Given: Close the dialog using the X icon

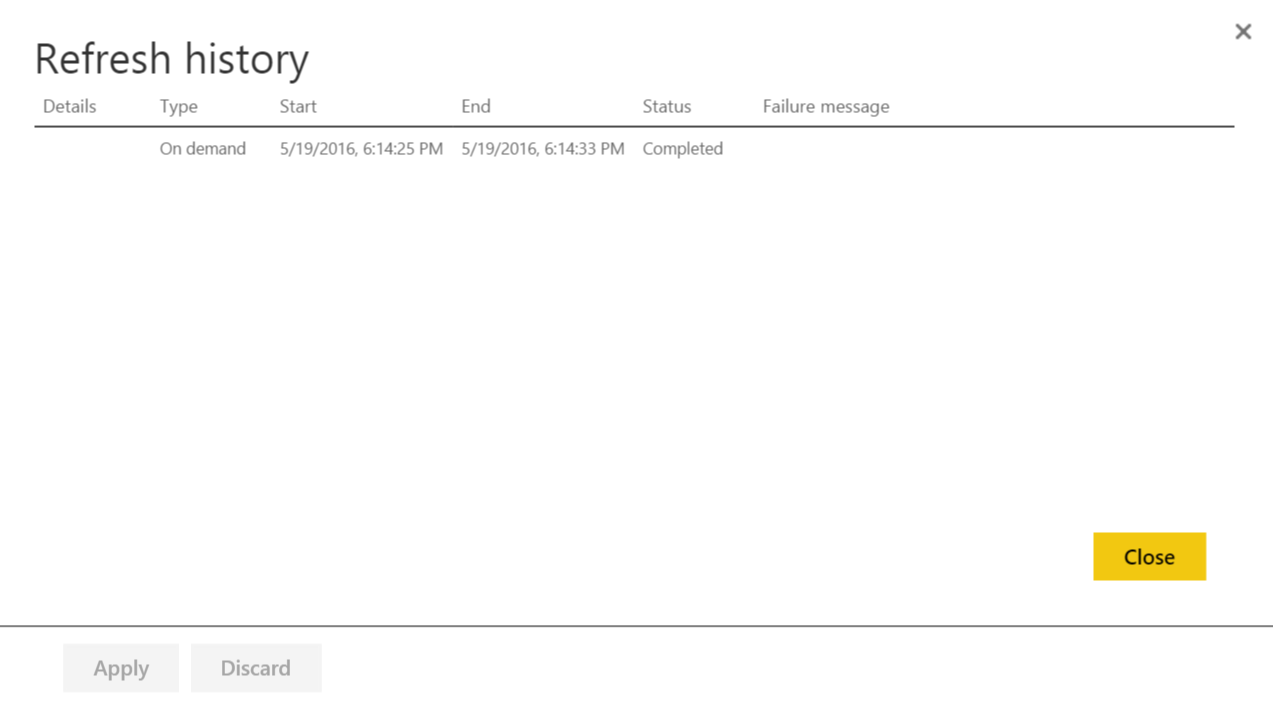Looking at the screenshot, I should (x=1242, y=31).
